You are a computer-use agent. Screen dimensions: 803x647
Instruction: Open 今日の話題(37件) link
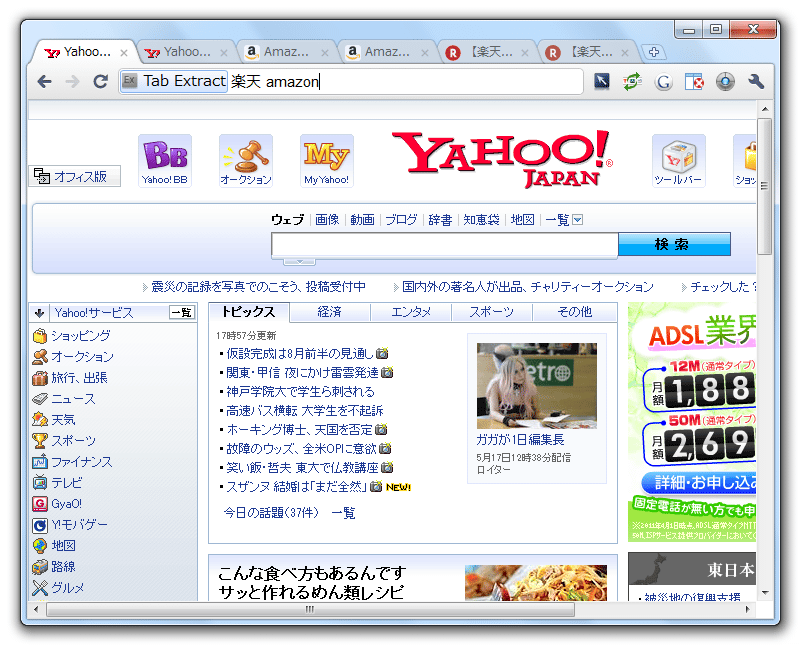pyautogui.click(x=271, y=513)
